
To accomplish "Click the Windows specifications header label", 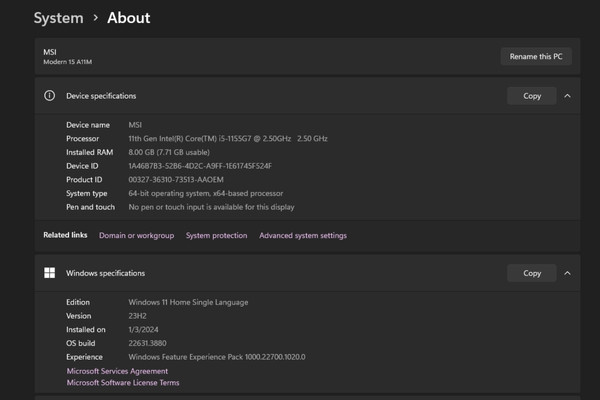I will tap(105, 273).
